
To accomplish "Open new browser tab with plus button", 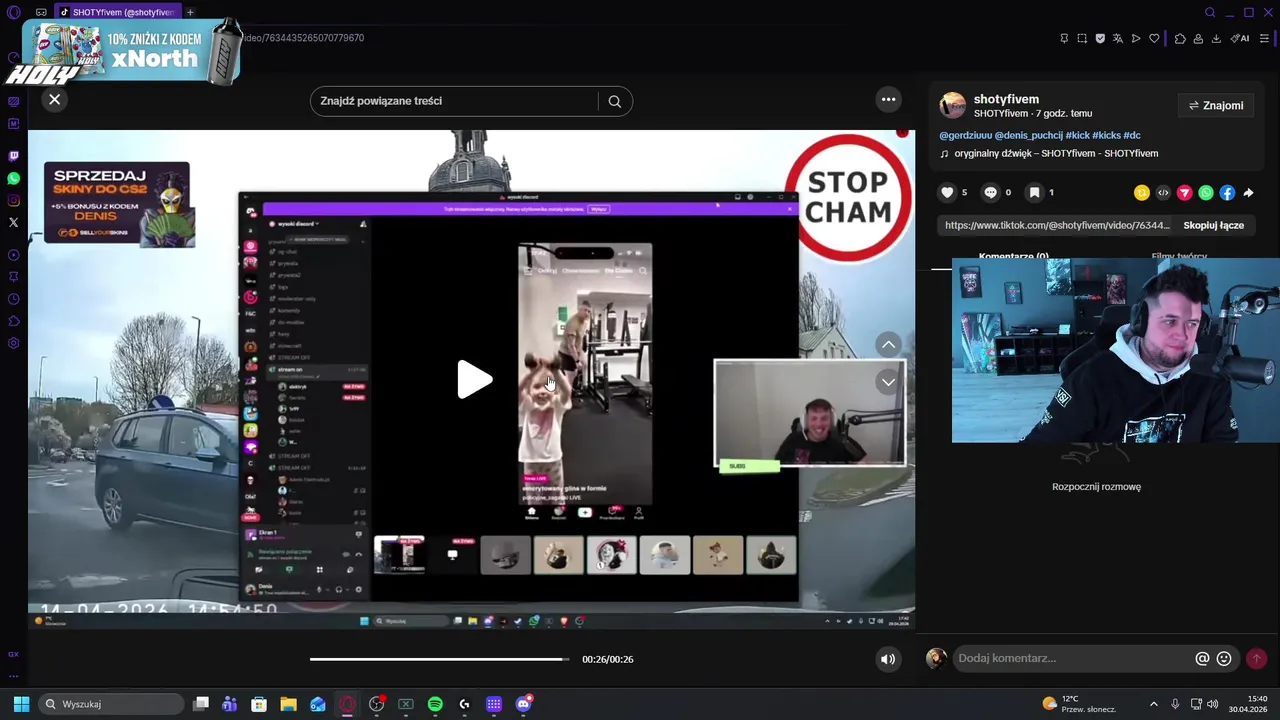I will point(190,12).
